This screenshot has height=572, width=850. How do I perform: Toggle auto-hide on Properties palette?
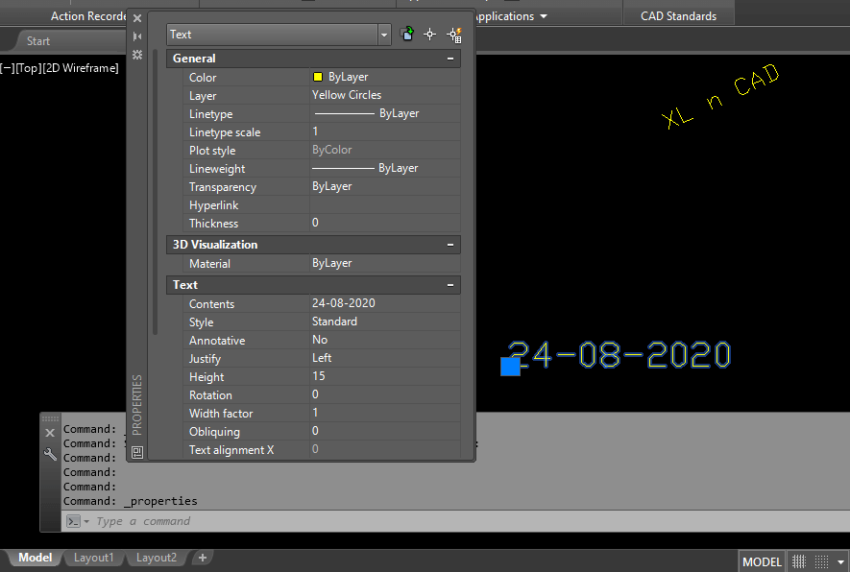click(137, 36)
